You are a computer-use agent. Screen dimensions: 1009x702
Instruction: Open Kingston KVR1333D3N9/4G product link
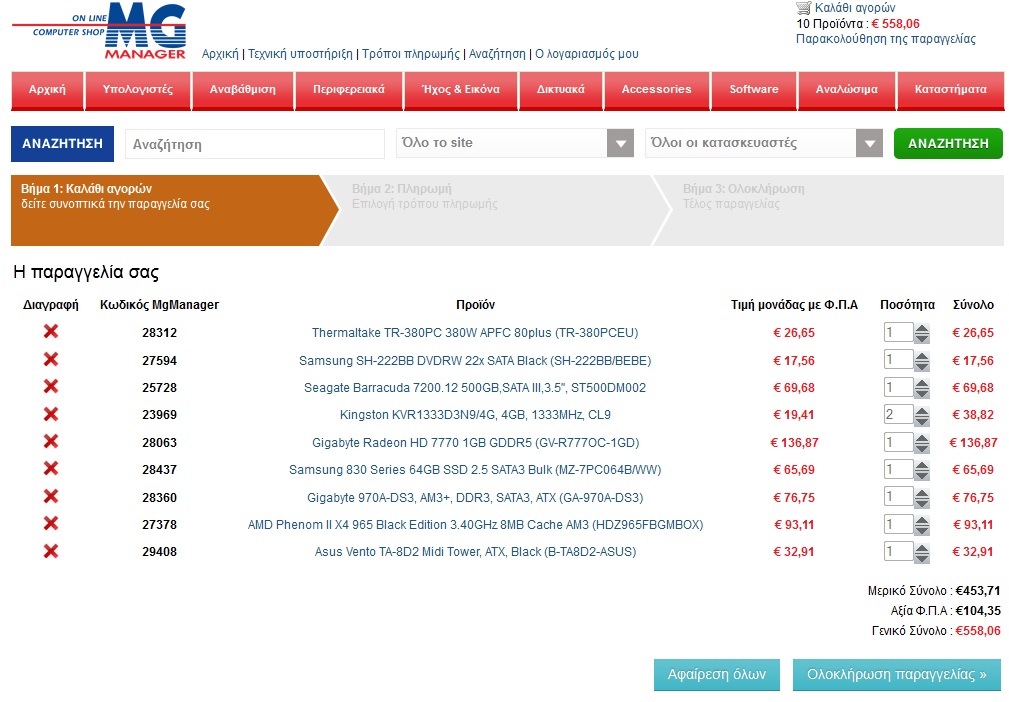point(475,415)
